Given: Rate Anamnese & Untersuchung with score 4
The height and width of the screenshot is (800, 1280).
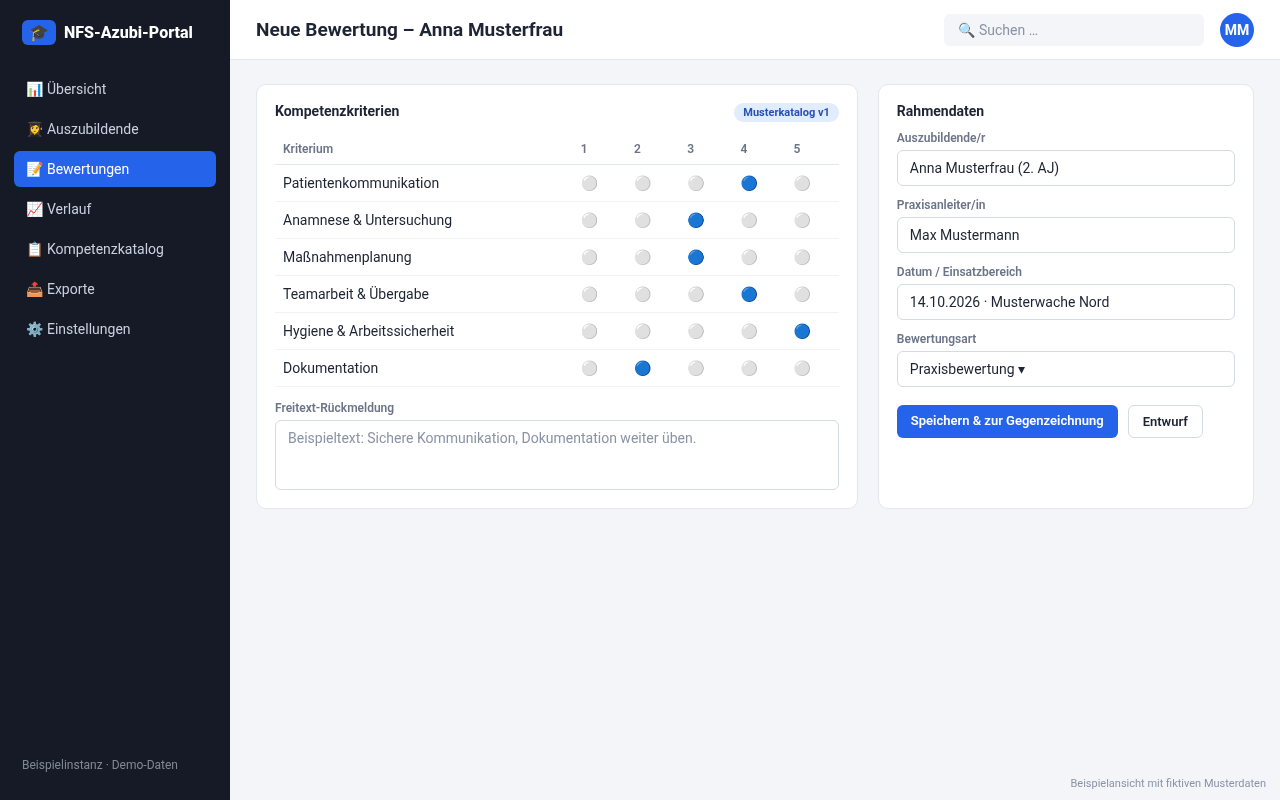Looking at the screenshot, I should click(x=749, y=220).
